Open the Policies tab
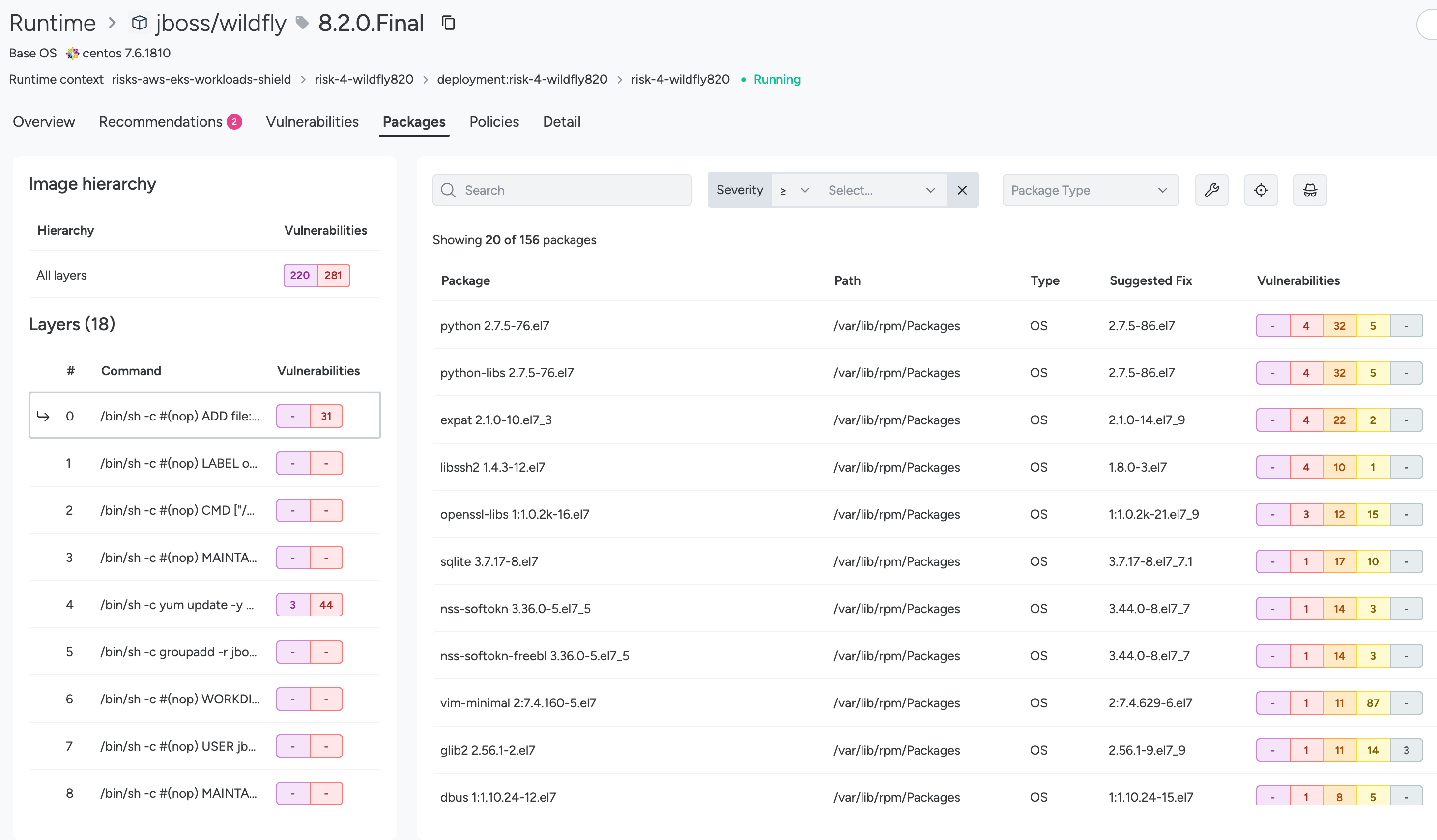 click(x=494, y=121)
